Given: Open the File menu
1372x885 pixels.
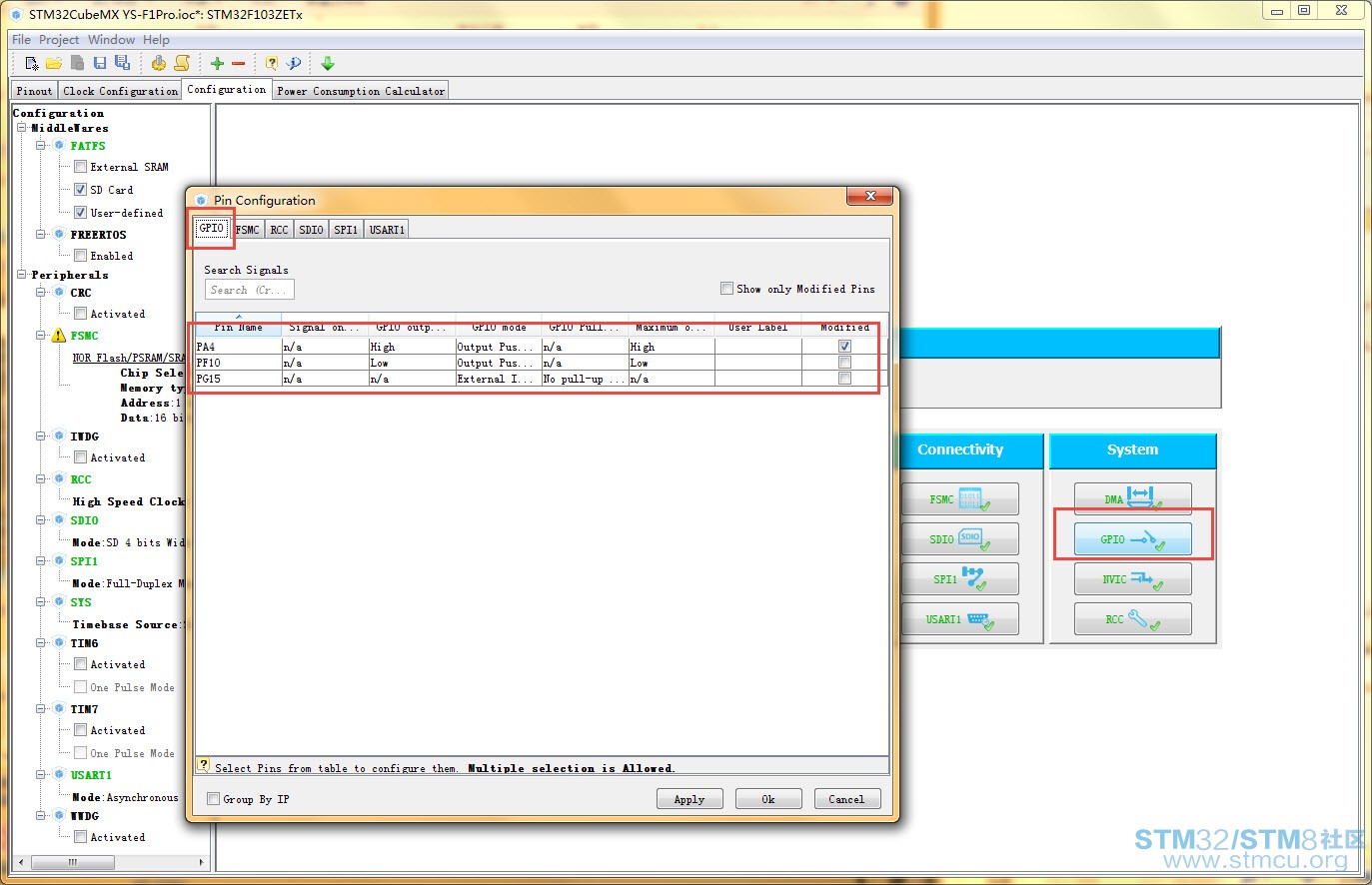Looking at the screenshot, I should point(21,40).
